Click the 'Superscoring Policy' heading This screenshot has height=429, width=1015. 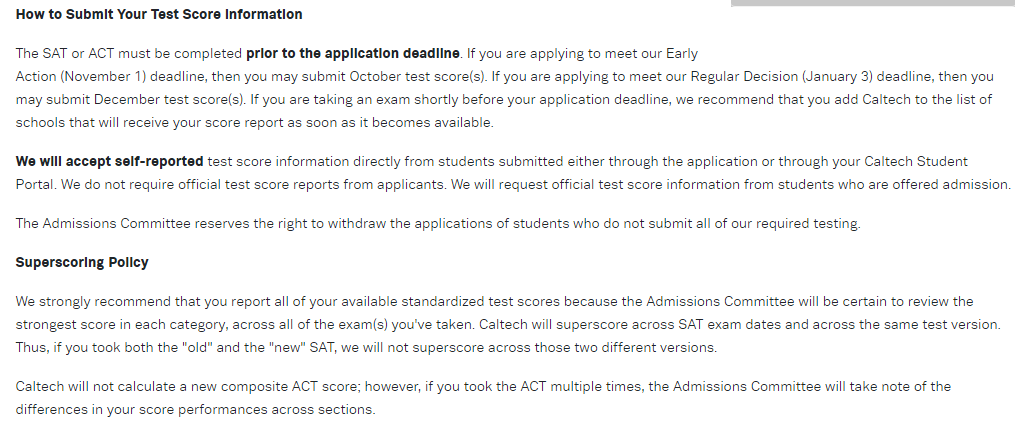[82, 262]
